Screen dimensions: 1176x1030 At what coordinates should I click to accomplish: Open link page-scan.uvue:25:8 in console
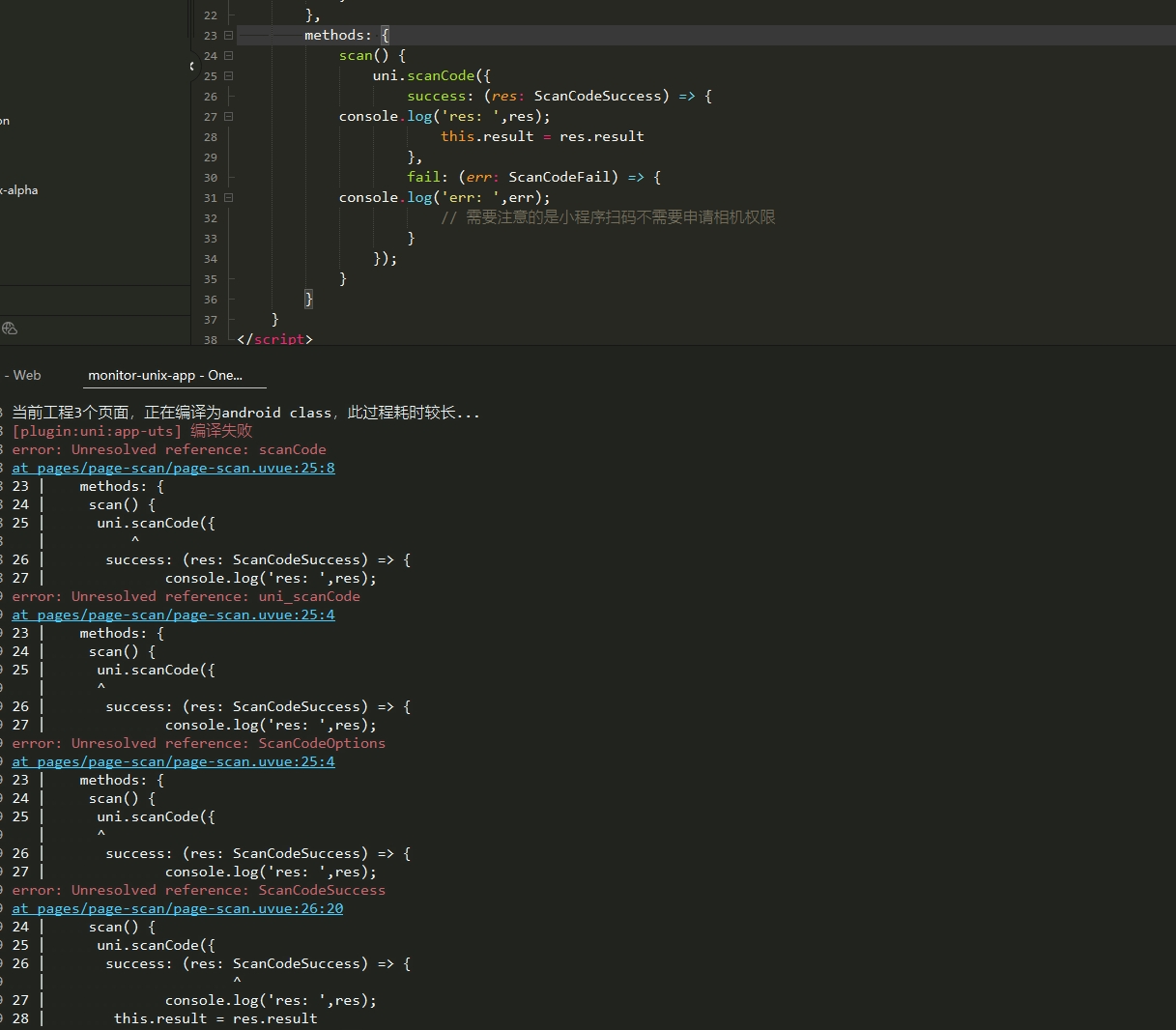pyautogui.click(x=174, y=468)
